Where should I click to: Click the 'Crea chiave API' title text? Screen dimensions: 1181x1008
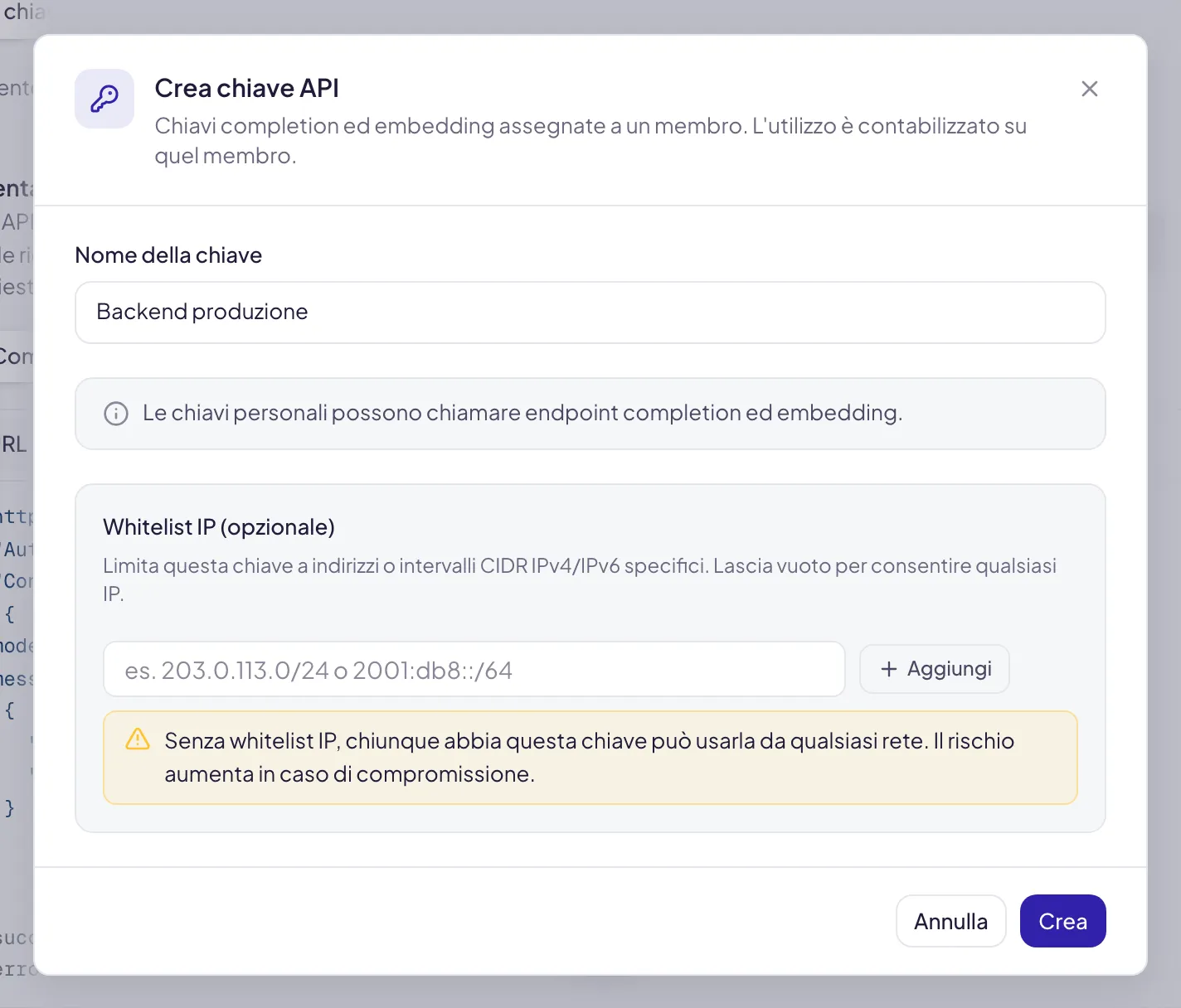[x=247, y=88]
